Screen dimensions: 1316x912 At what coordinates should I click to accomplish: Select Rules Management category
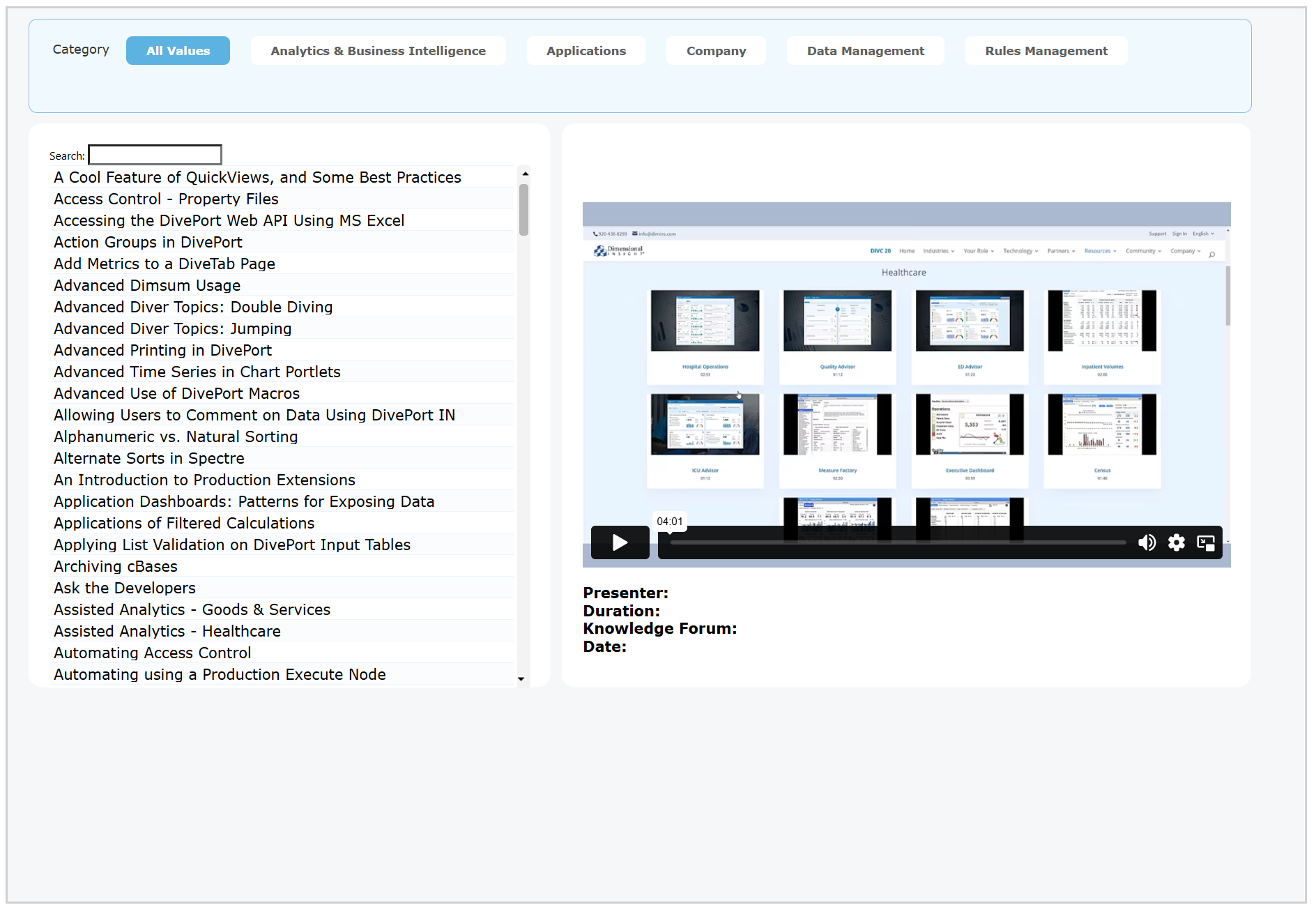(1046, 51)
